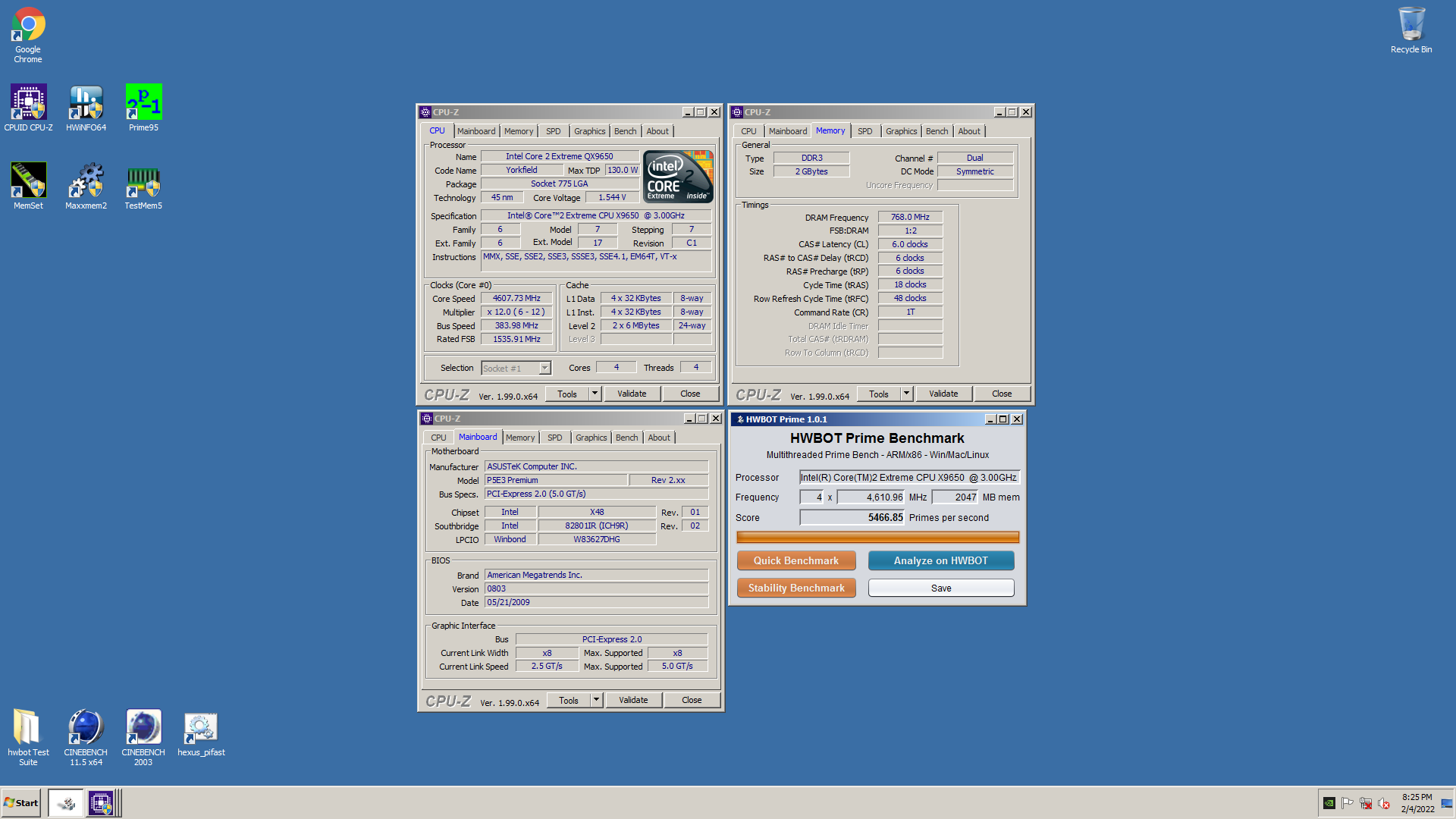Open the TestMem5 desktop icon
The image size is (1456, 819).
pos(143,186)
